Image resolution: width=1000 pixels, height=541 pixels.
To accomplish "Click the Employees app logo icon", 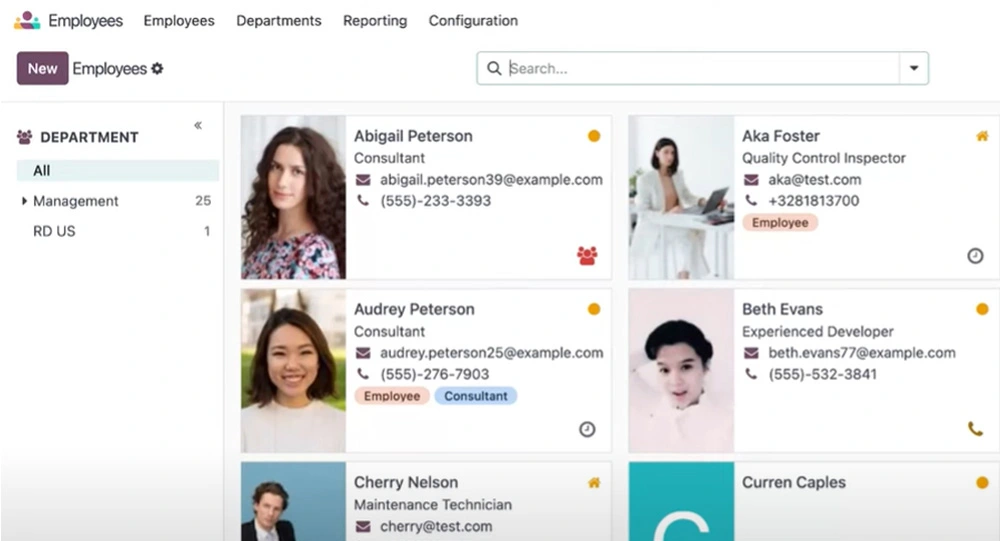I will coord(27,20).
